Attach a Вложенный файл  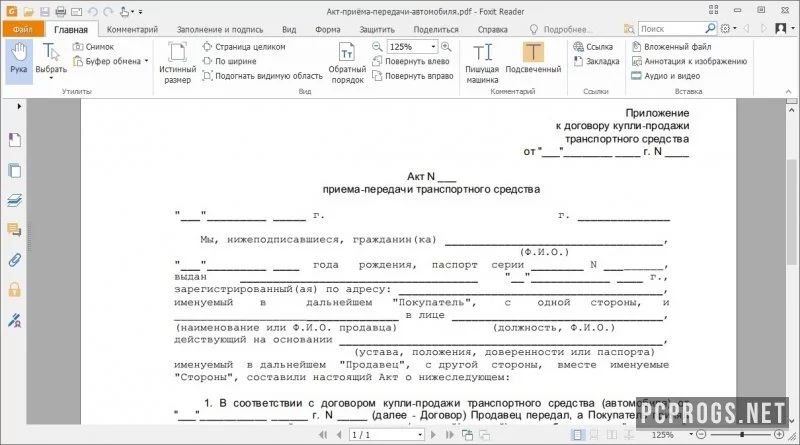coord(671,46)
